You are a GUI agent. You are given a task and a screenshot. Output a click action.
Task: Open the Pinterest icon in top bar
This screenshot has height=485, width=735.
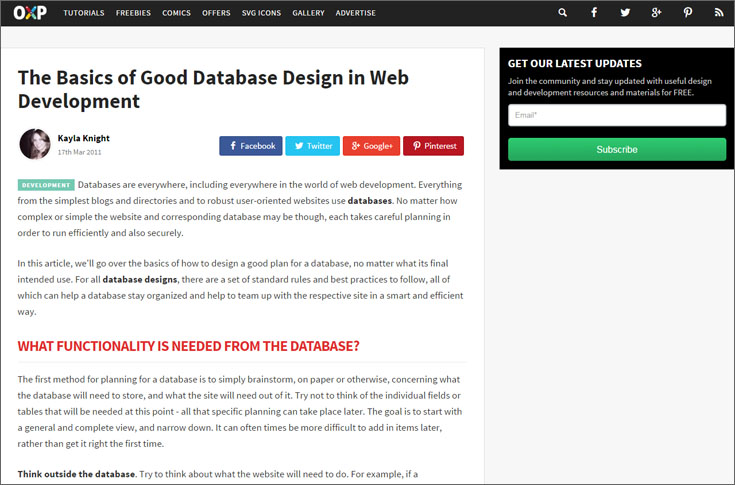(x=688, y=13)
